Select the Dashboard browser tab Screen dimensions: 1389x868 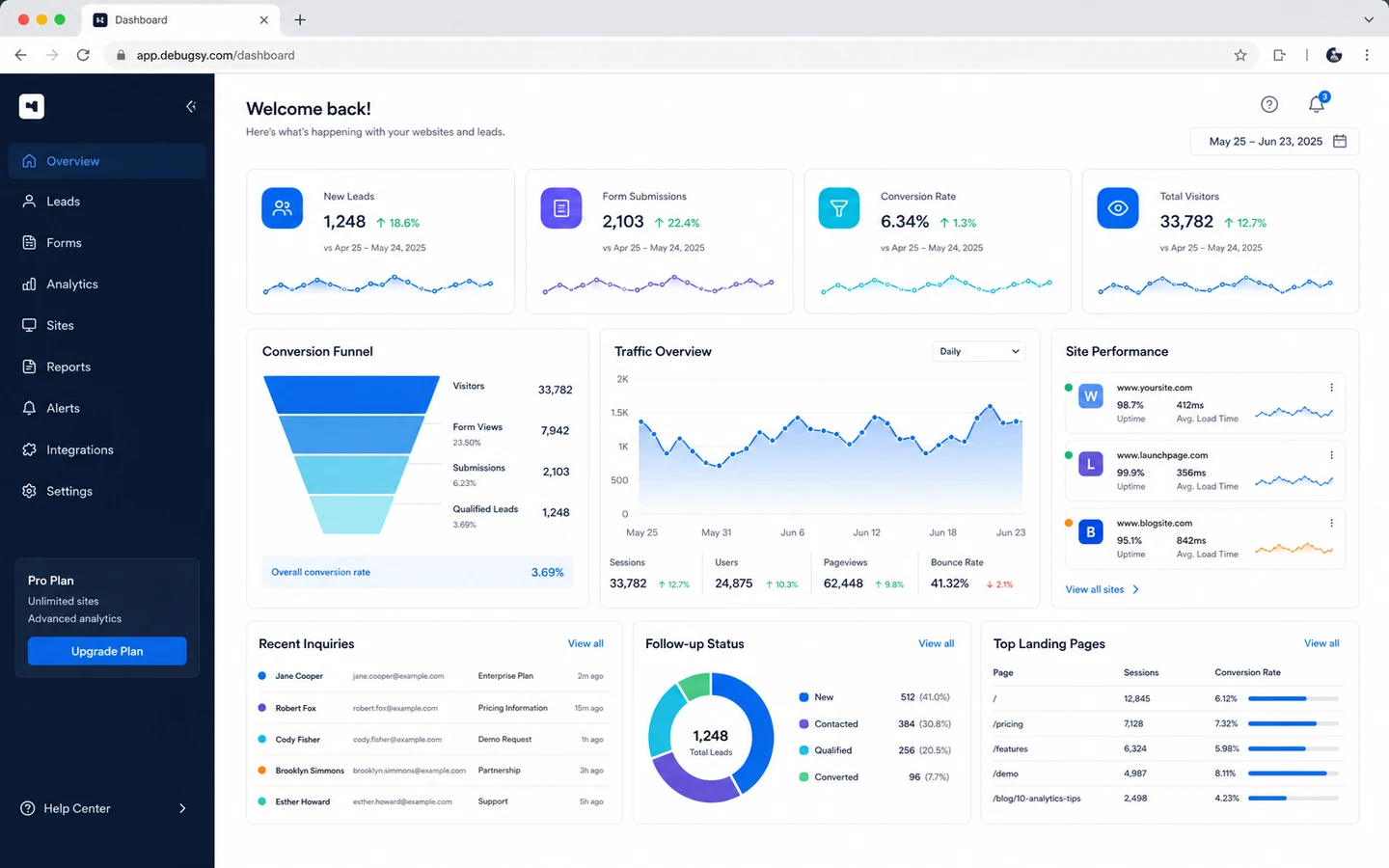179,19
